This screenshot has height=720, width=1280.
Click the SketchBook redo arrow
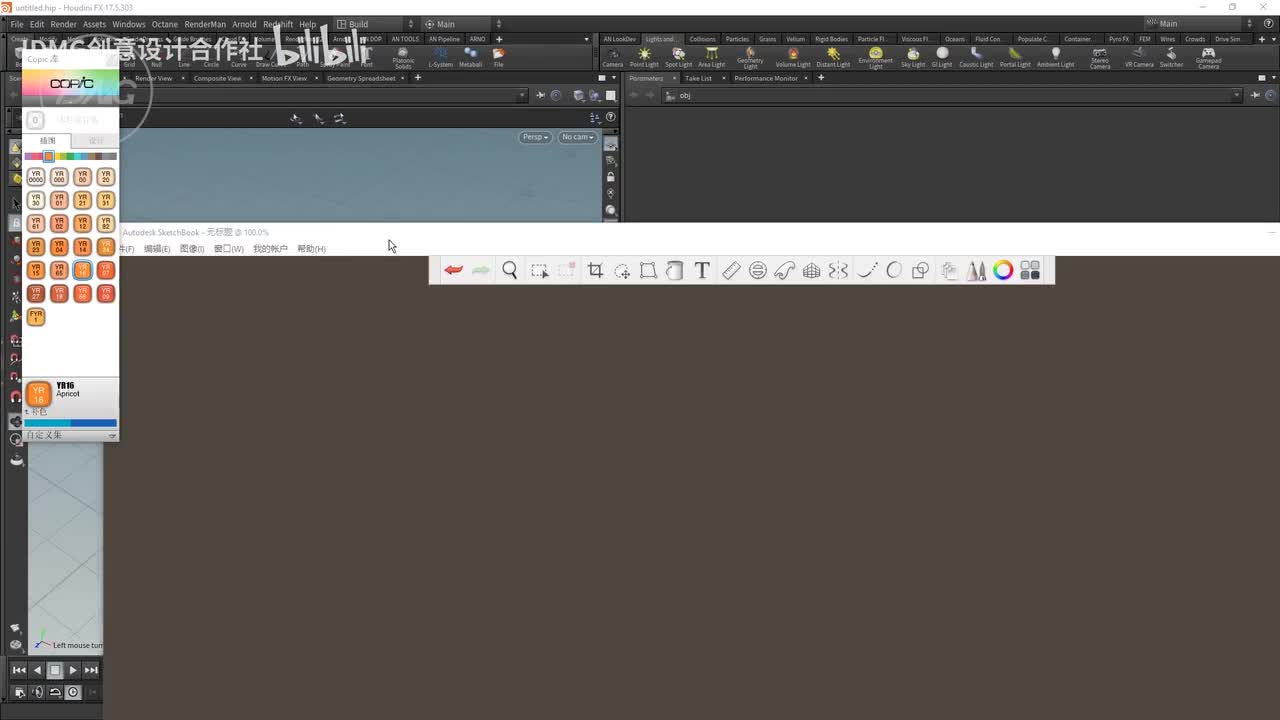pos(481,270)
